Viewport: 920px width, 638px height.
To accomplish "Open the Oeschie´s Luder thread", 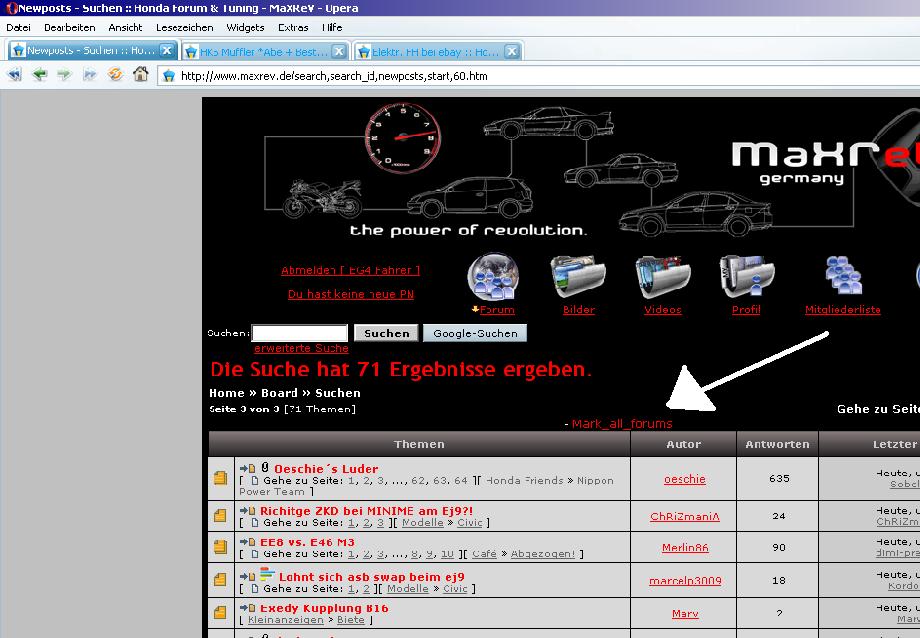I will (326, 468).
